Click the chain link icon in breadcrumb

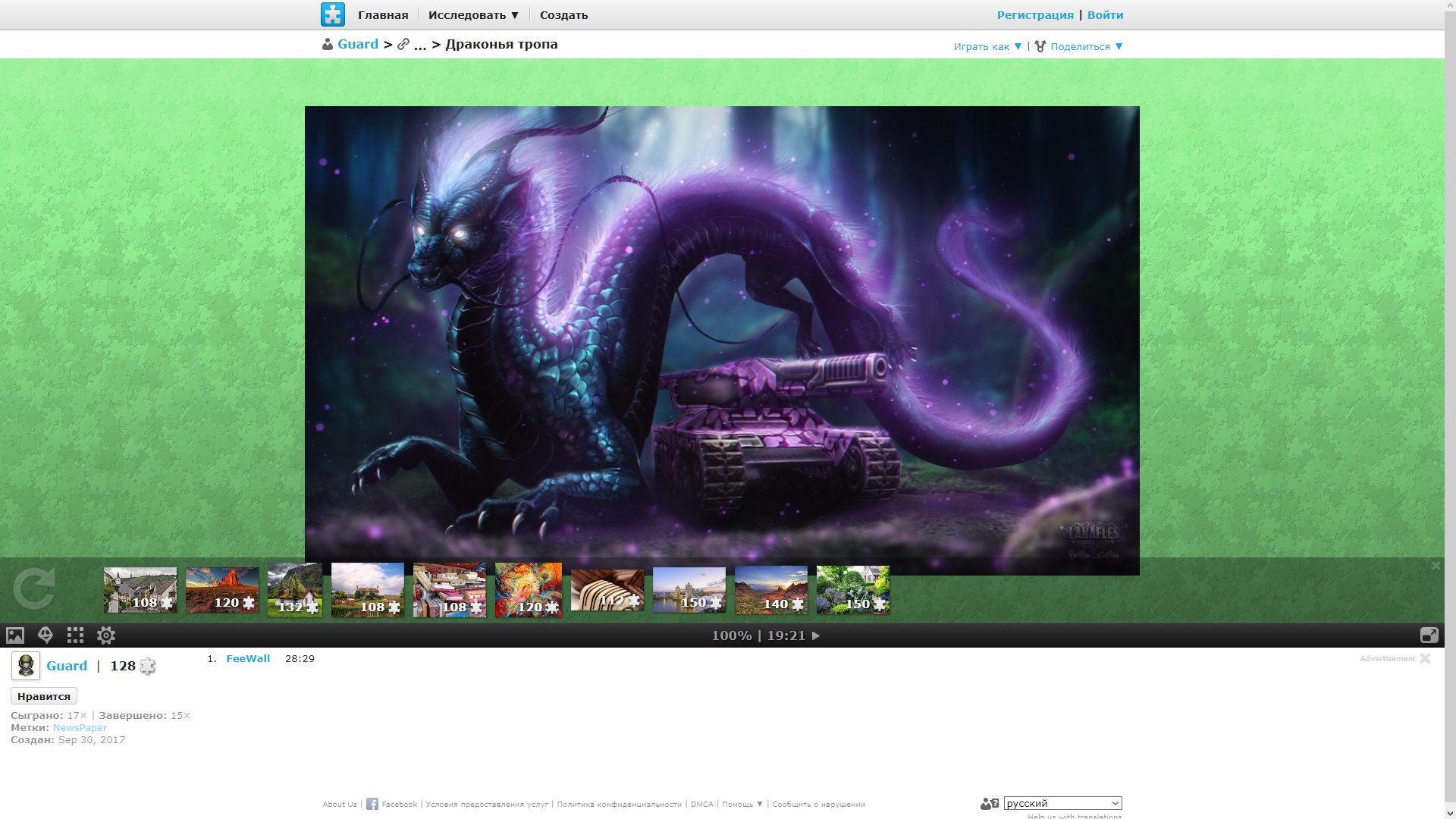[403, 45]
